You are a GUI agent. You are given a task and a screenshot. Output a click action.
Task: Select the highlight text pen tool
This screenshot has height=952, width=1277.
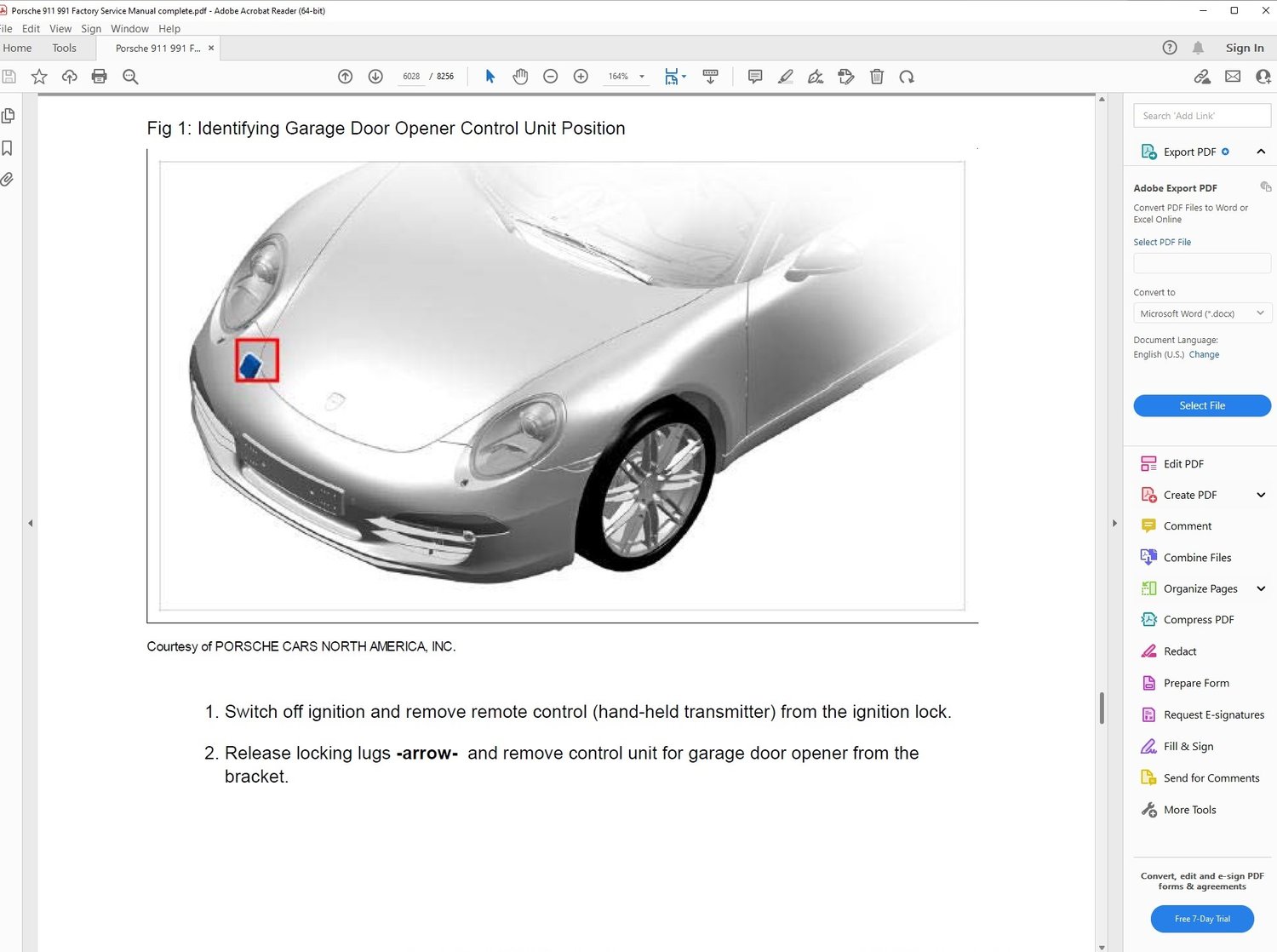[x=786, y=77]
